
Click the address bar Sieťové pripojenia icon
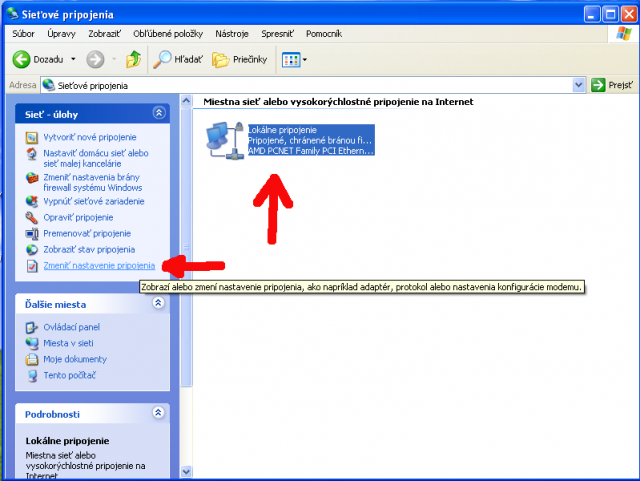[x=49, y=85]
